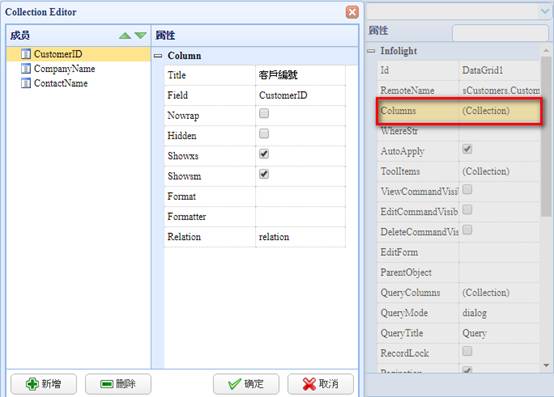The height and width of the screenshot is (397, 554).
Task: Edit the Relation value field
Action: (300, 237)
